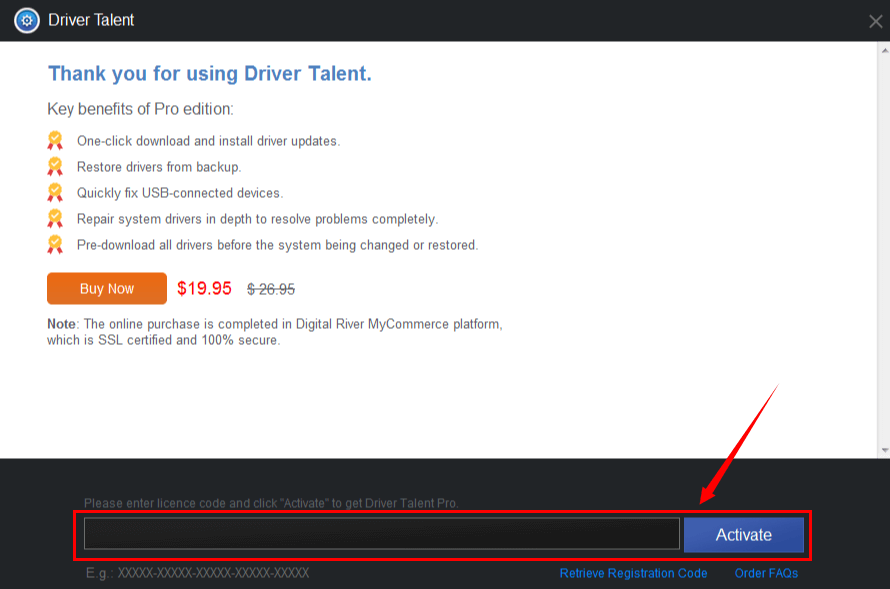This screenshot has width=890, height=589.
Task: Click the award ribbon icon beside One-click download
Action: coord(55,140)
